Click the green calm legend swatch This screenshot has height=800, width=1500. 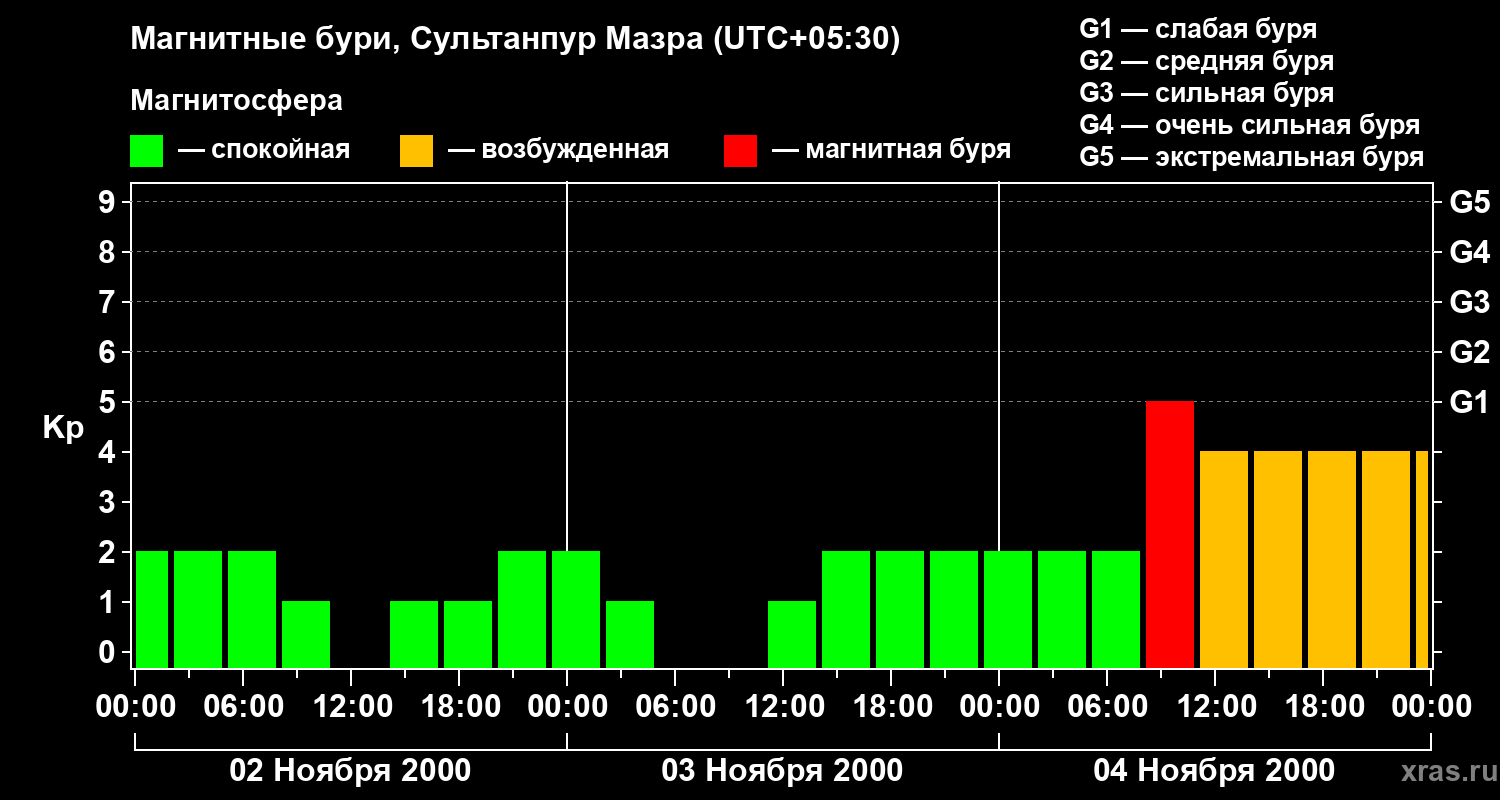coord(147,151)
